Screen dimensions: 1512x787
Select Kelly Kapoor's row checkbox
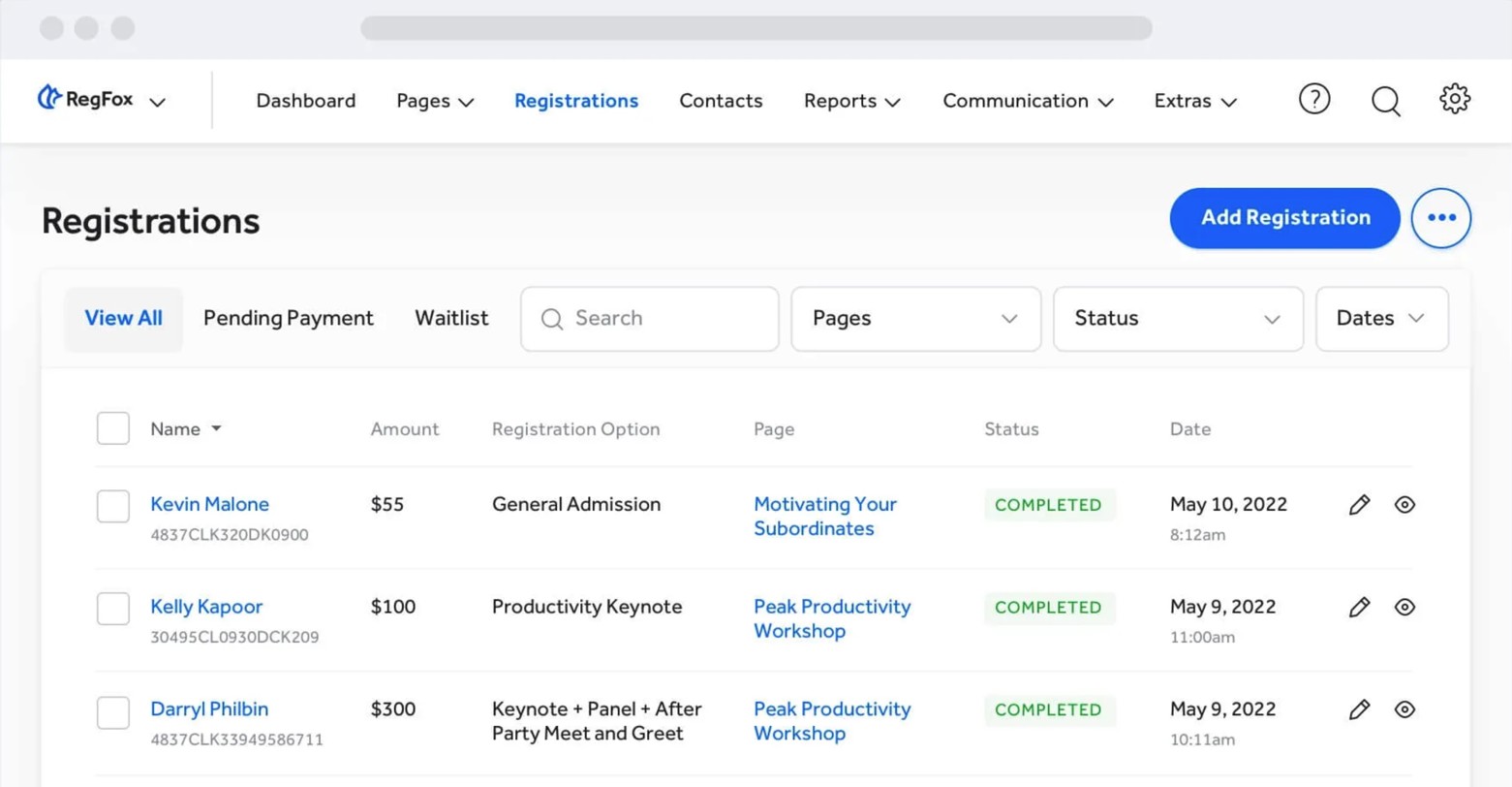click(x=113, y=609)
